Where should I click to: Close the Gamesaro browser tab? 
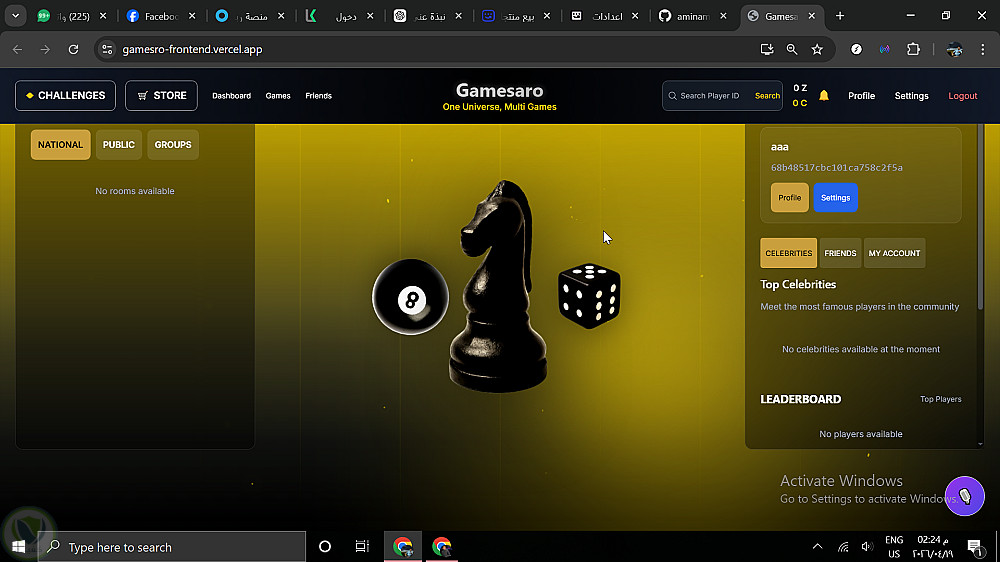click(x=811, y=16)
